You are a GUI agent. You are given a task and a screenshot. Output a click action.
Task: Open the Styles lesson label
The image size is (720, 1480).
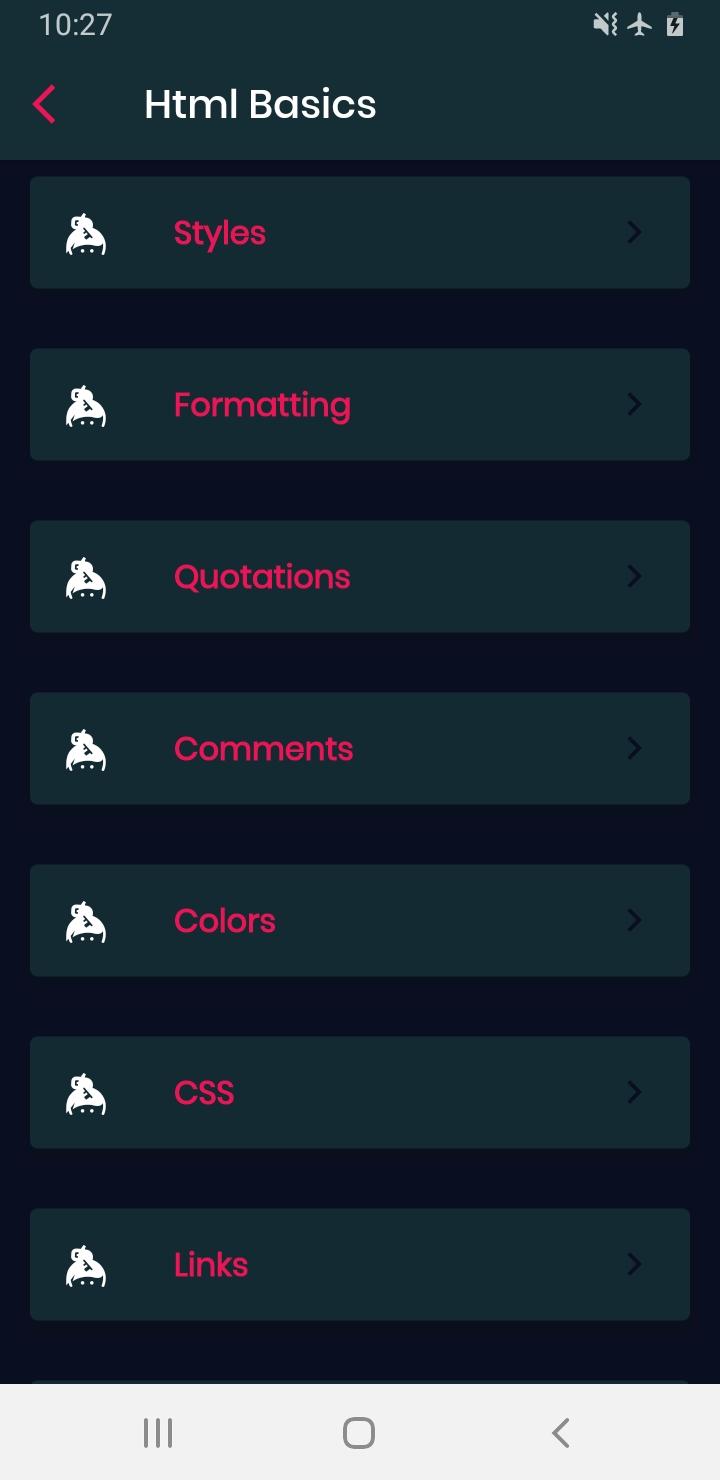tap(220, 234)
